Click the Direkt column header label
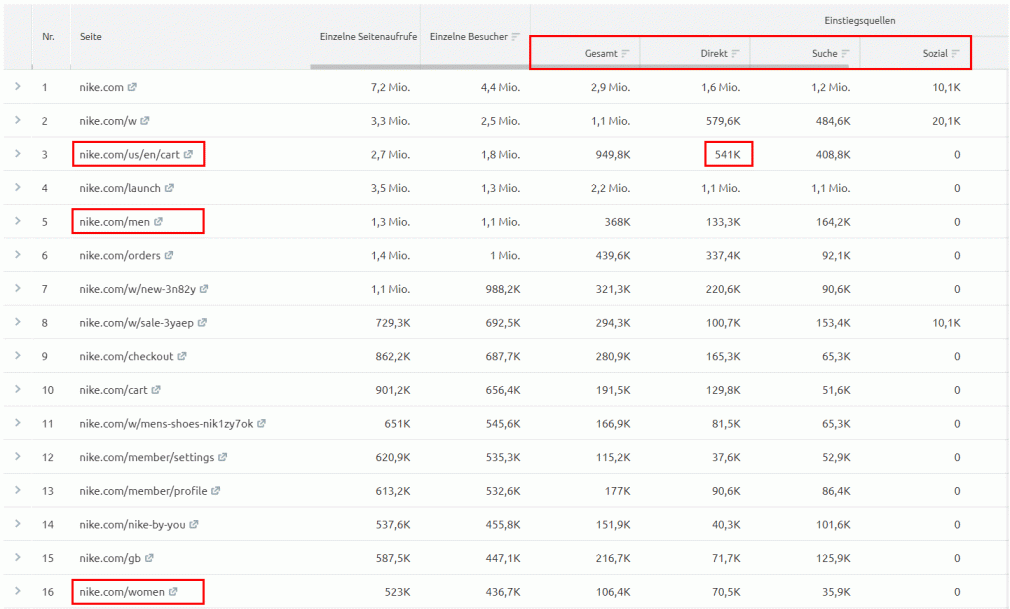 point(714,53)
